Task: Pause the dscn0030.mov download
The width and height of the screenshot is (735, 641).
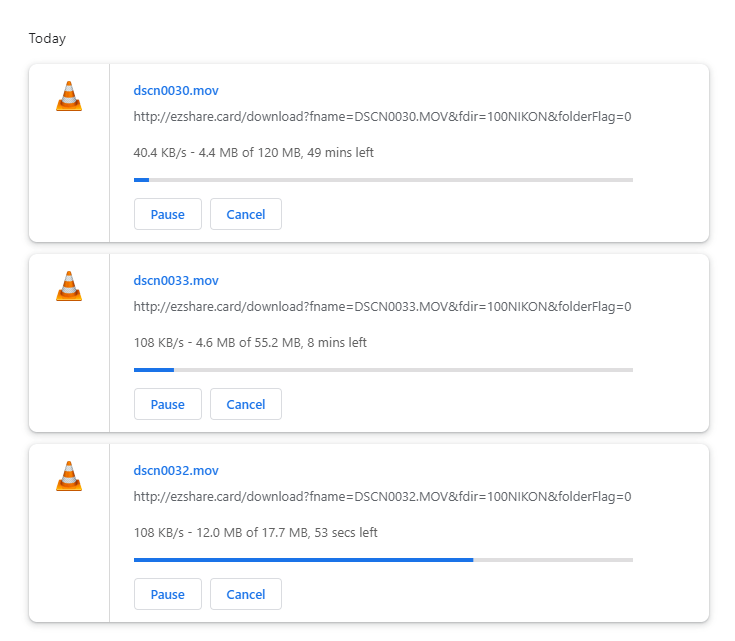Action: (168, 214)
